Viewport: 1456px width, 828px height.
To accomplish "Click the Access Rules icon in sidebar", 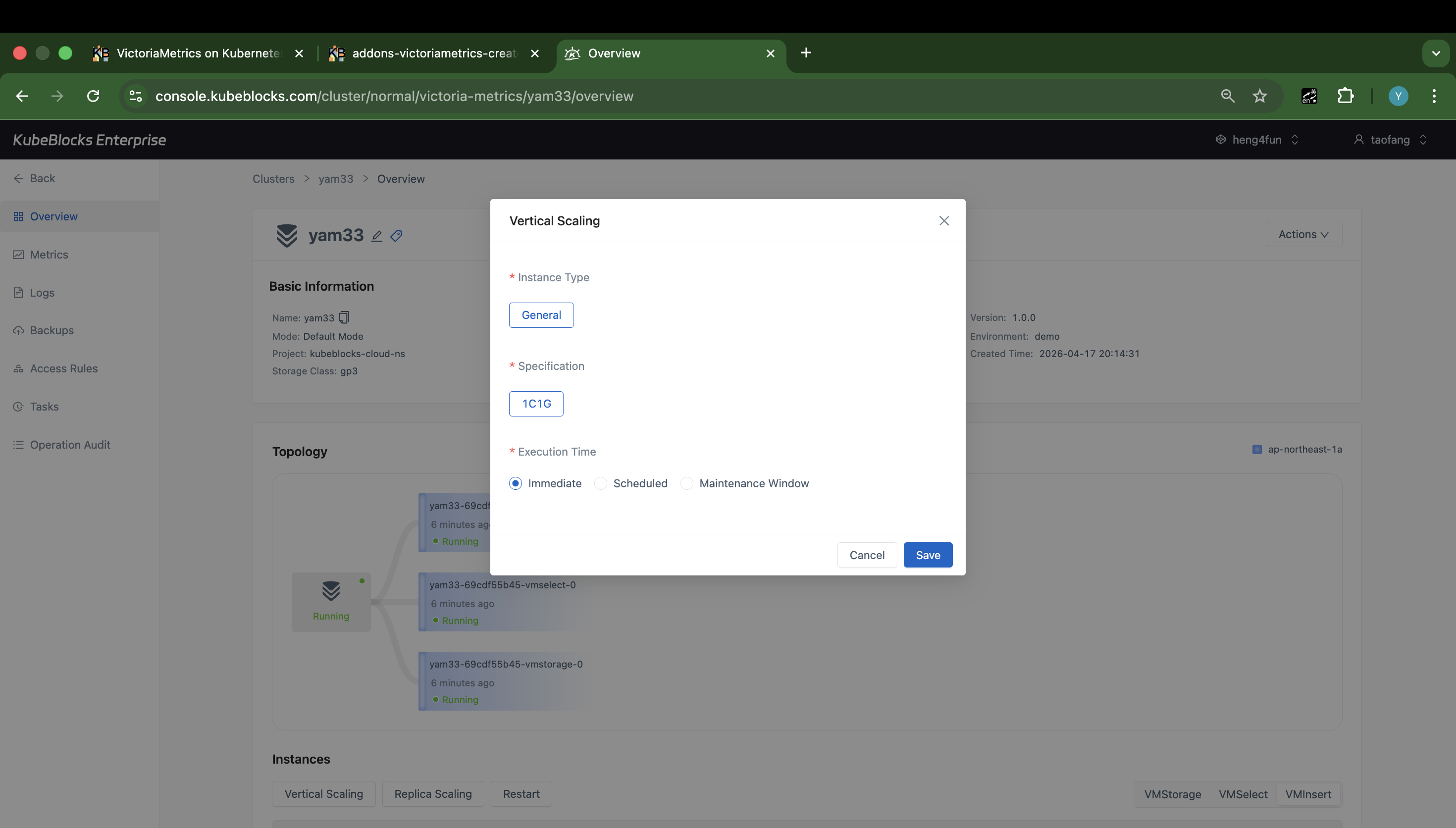I will [x=18, y=368].
